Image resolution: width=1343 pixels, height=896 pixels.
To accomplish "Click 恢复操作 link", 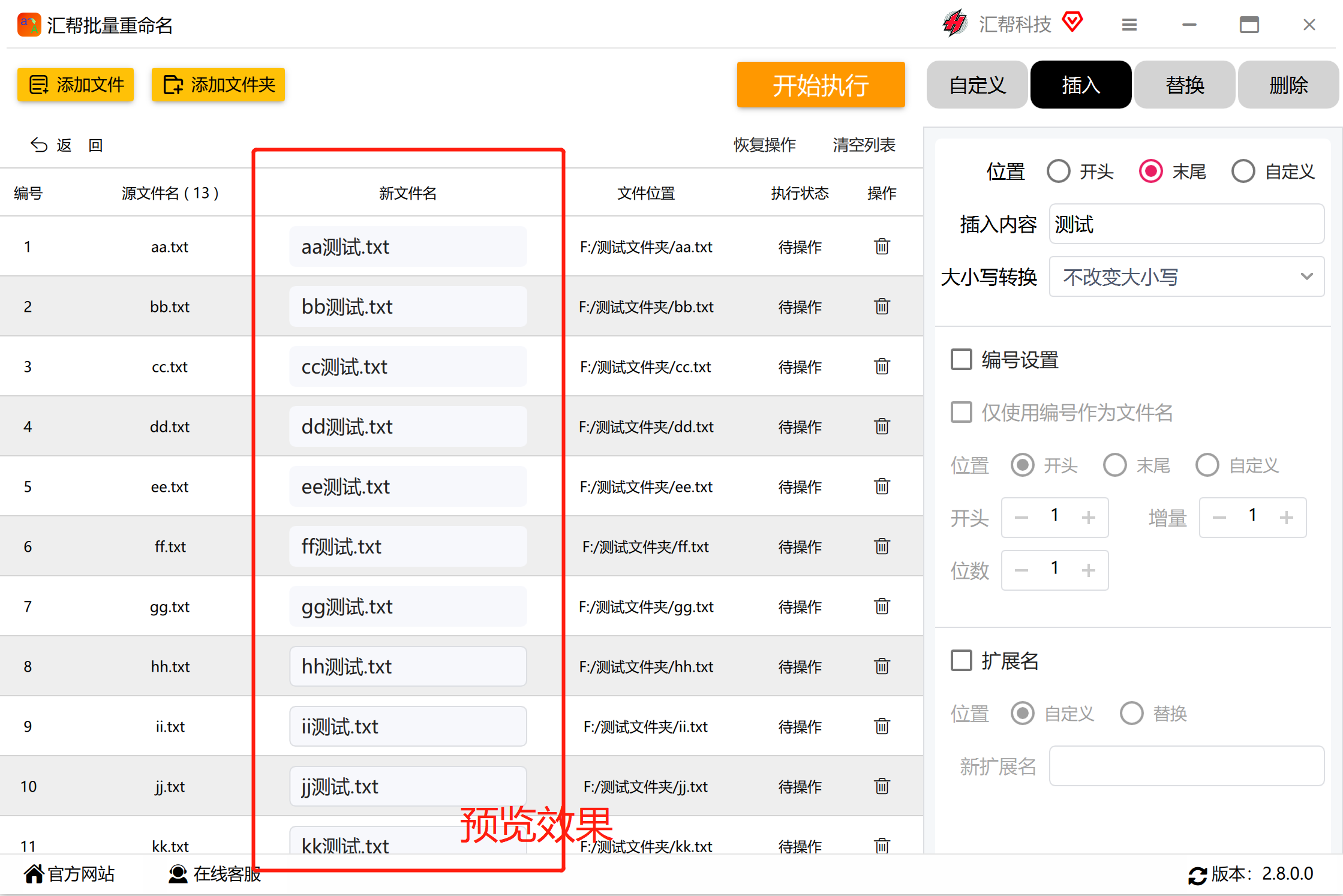I will [765, 145].
